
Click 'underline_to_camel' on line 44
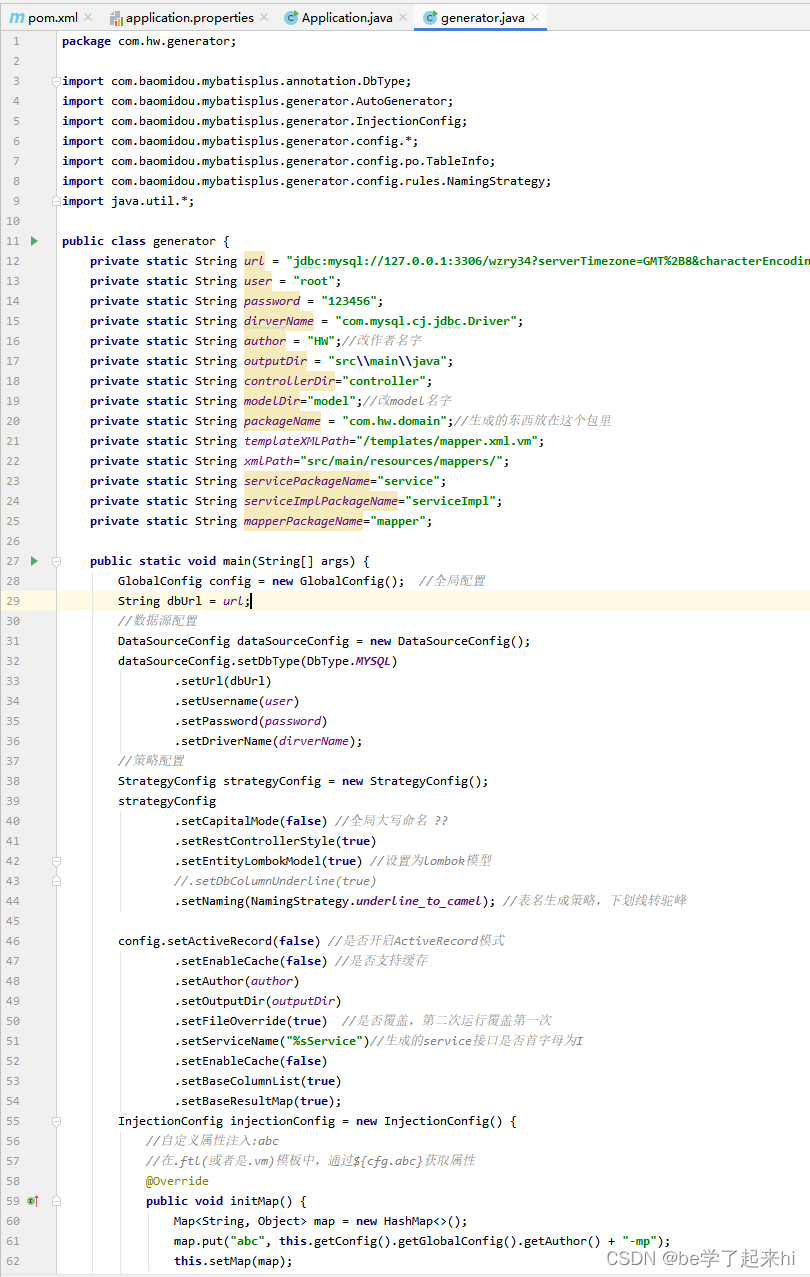419,901
